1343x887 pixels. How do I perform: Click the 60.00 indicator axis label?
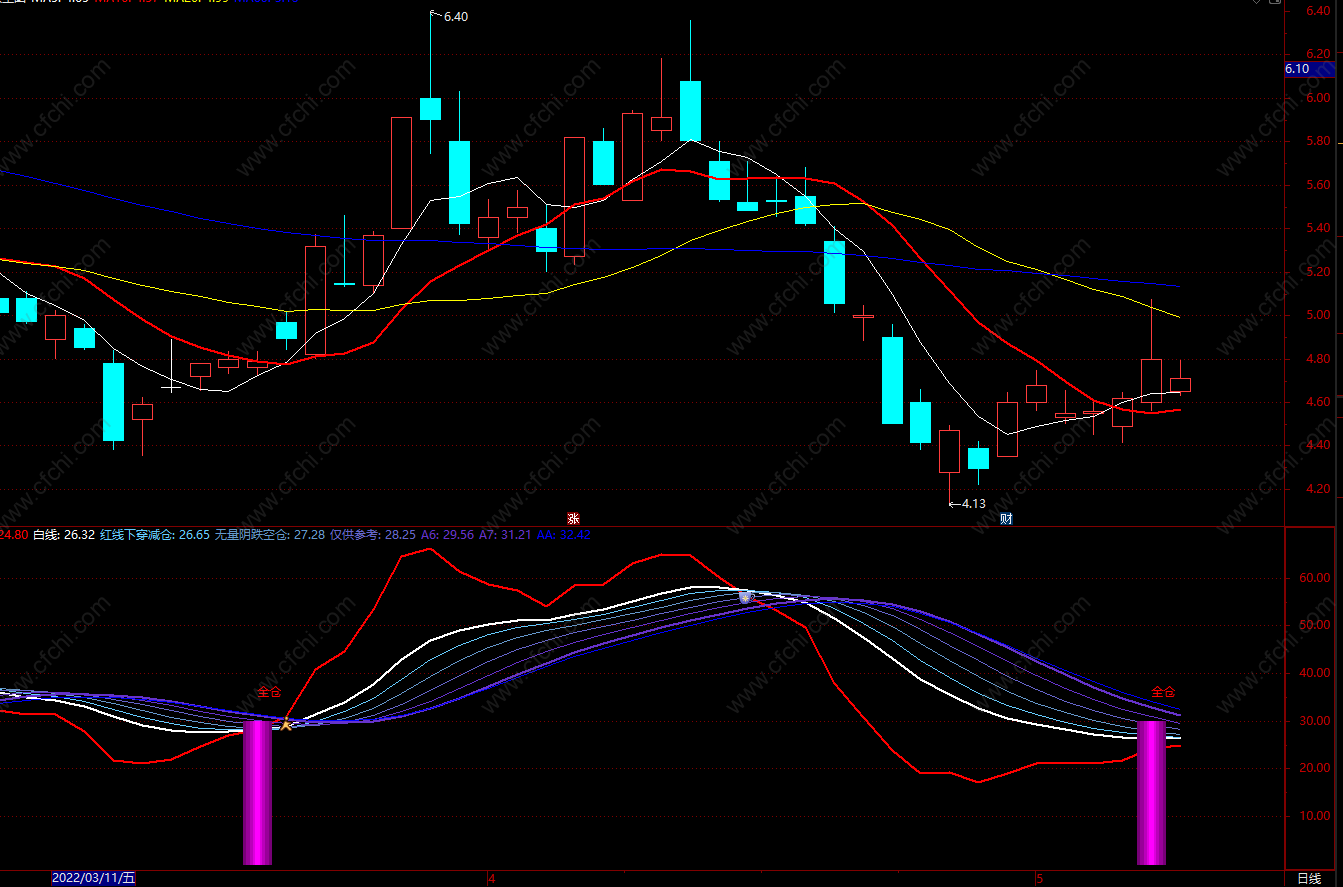click(x=1314, y=578)
